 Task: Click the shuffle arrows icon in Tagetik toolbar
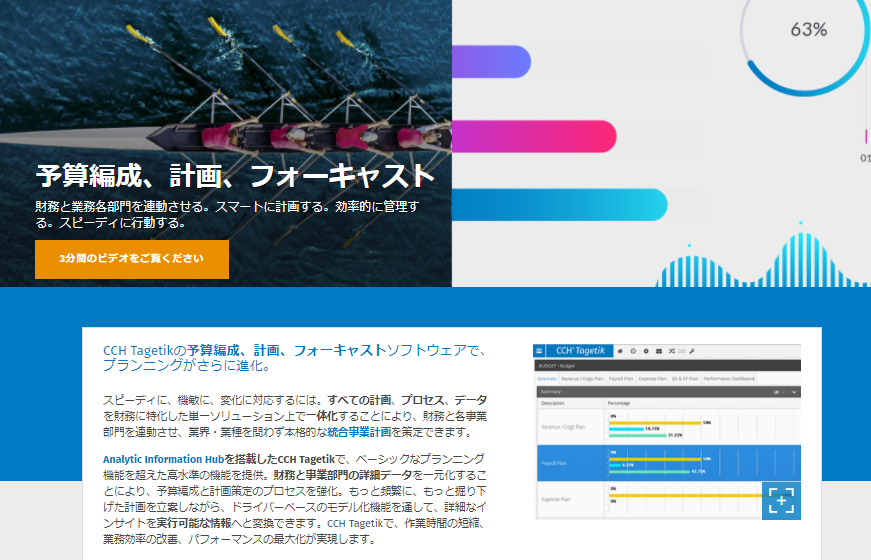[x=672, y=351]
